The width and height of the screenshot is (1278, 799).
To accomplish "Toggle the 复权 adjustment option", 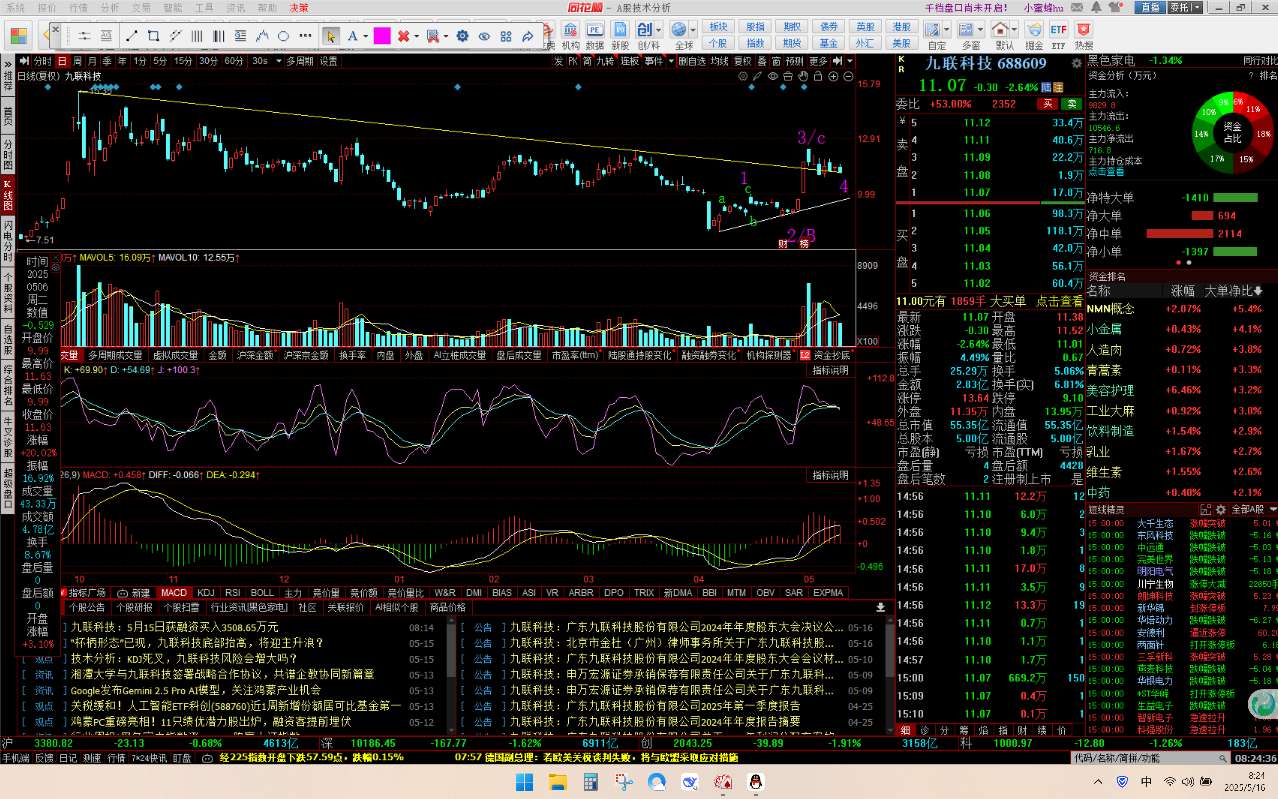I will tap(742, 61).
